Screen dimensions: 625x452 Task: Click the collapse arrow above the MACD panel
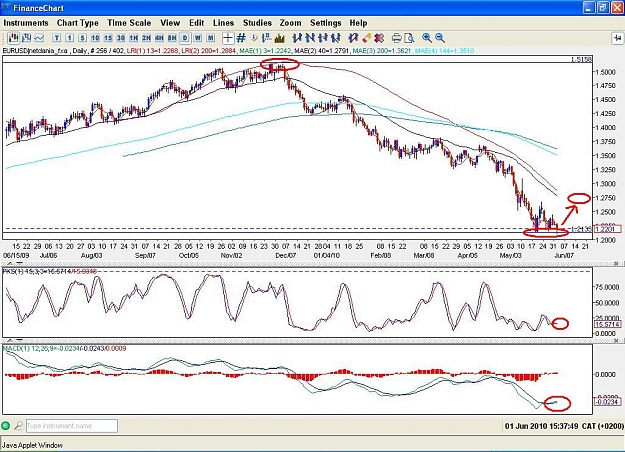[x=10, y=341]
